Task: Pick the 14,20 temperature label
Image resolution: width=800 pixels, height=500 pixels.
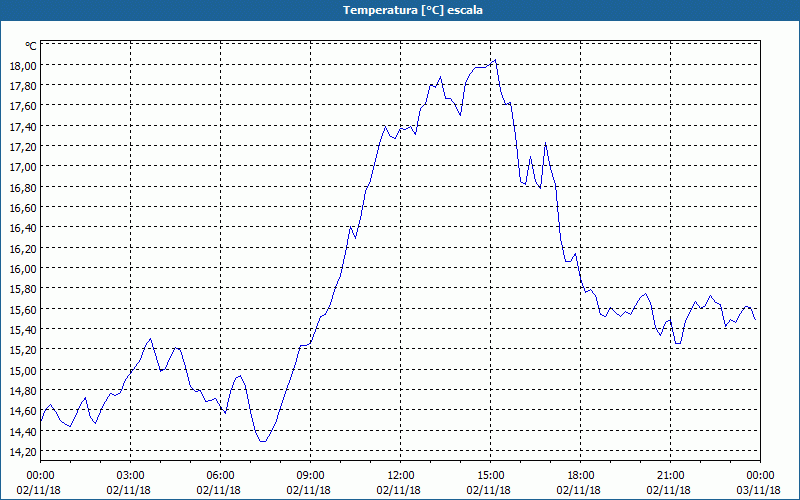Action: coord(23,452)
